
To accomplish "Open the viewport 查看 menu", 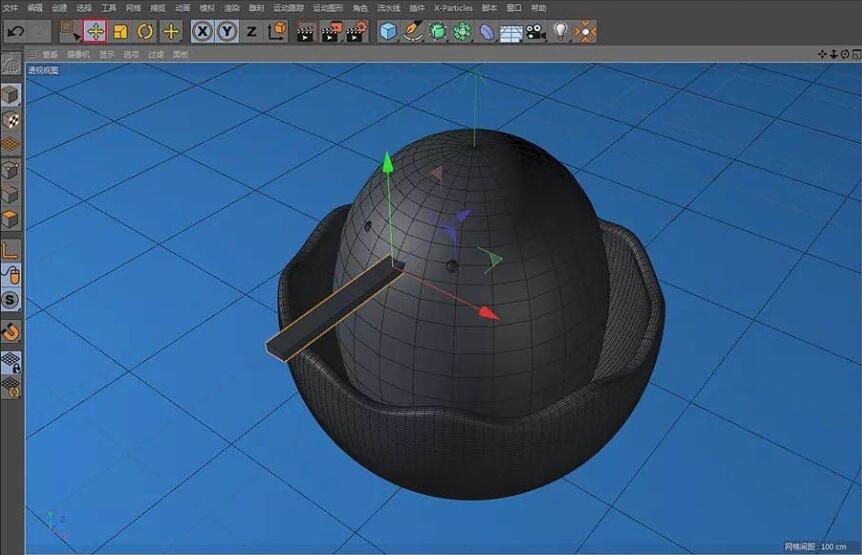I will pos(49,54).
